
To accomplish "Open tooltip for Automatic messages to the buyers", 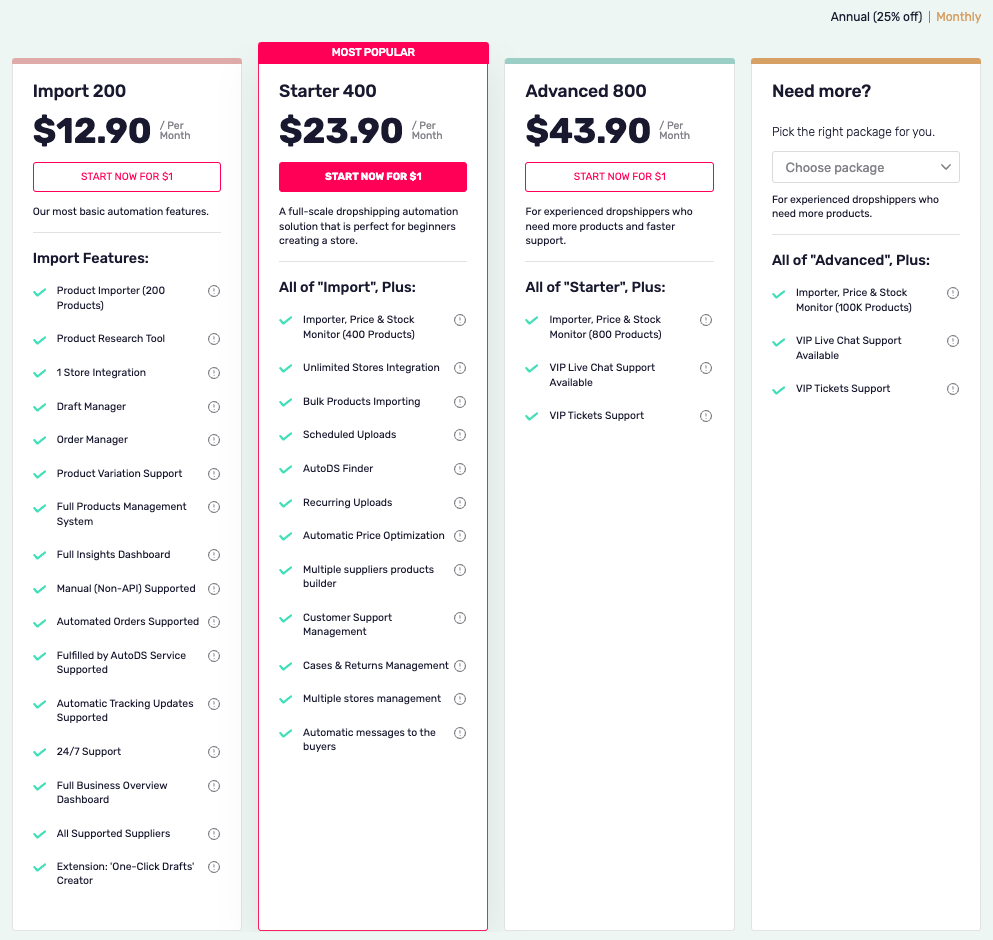I will [459, 733].
